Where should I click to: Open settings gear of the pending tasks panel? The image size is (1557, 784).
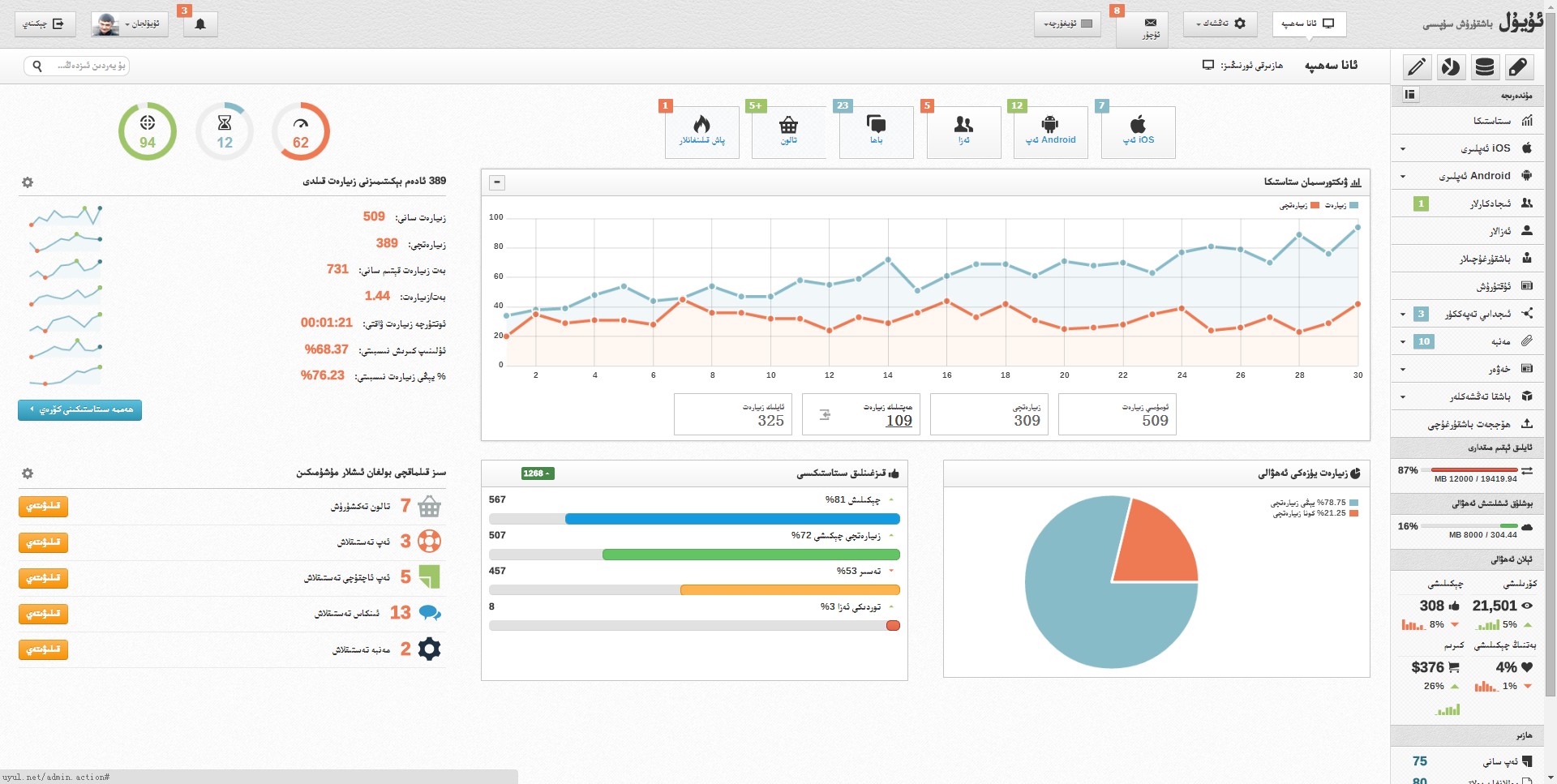point(28,473)
